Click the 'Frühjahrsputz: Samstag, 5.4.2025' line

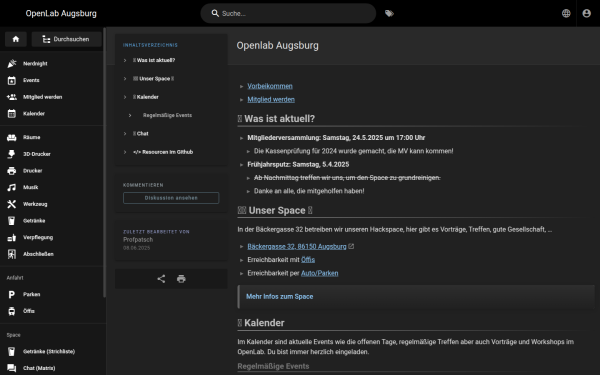(x=298, y=165)
